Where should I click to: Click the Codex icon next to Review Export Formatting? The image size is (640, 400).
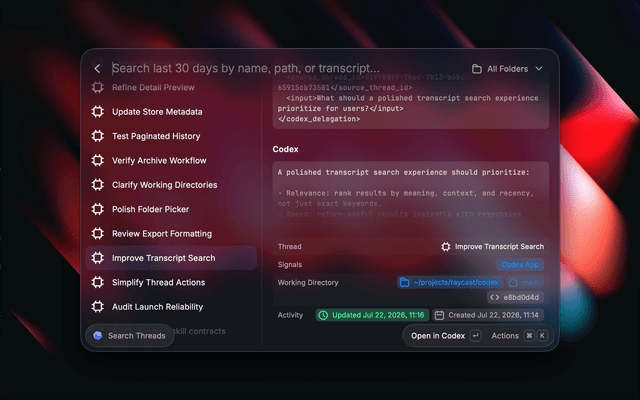tap(98, 233)
